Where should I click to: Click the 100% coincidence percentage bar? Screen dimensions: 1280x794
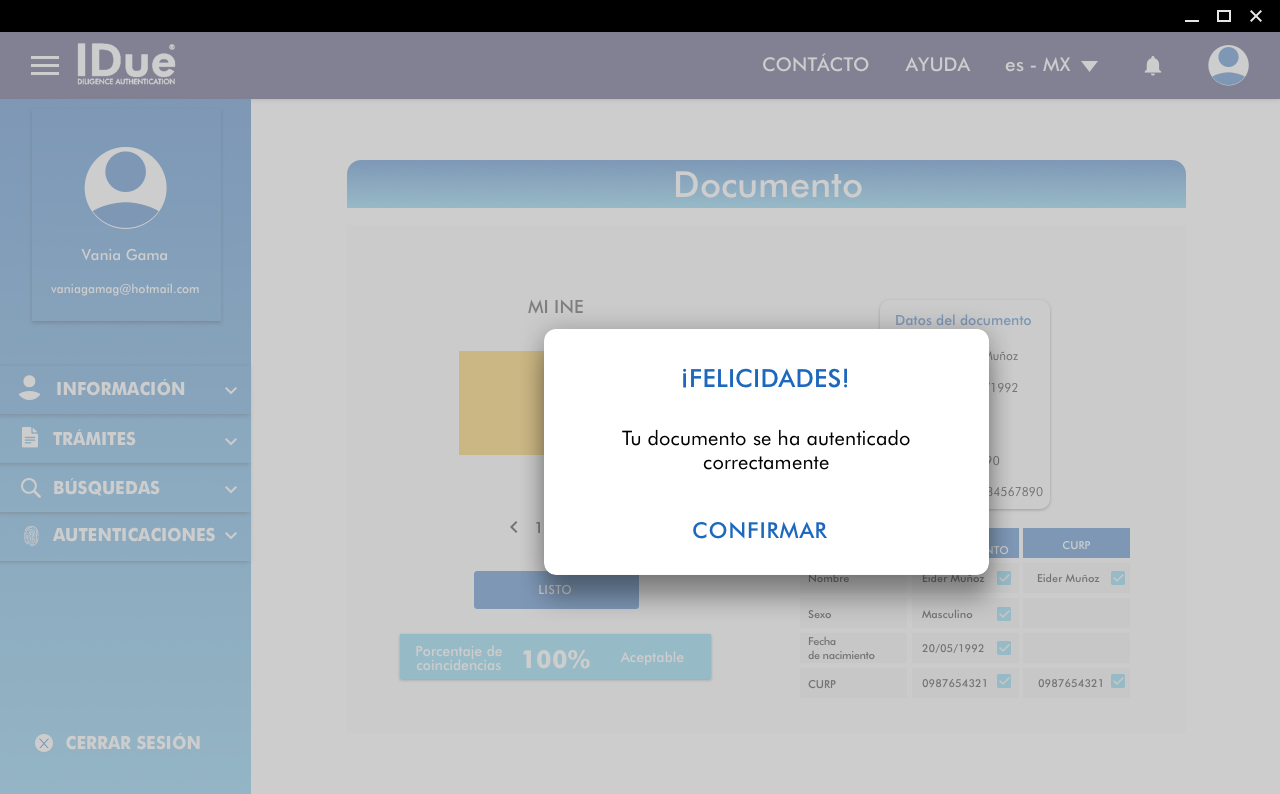pos(555,658)
